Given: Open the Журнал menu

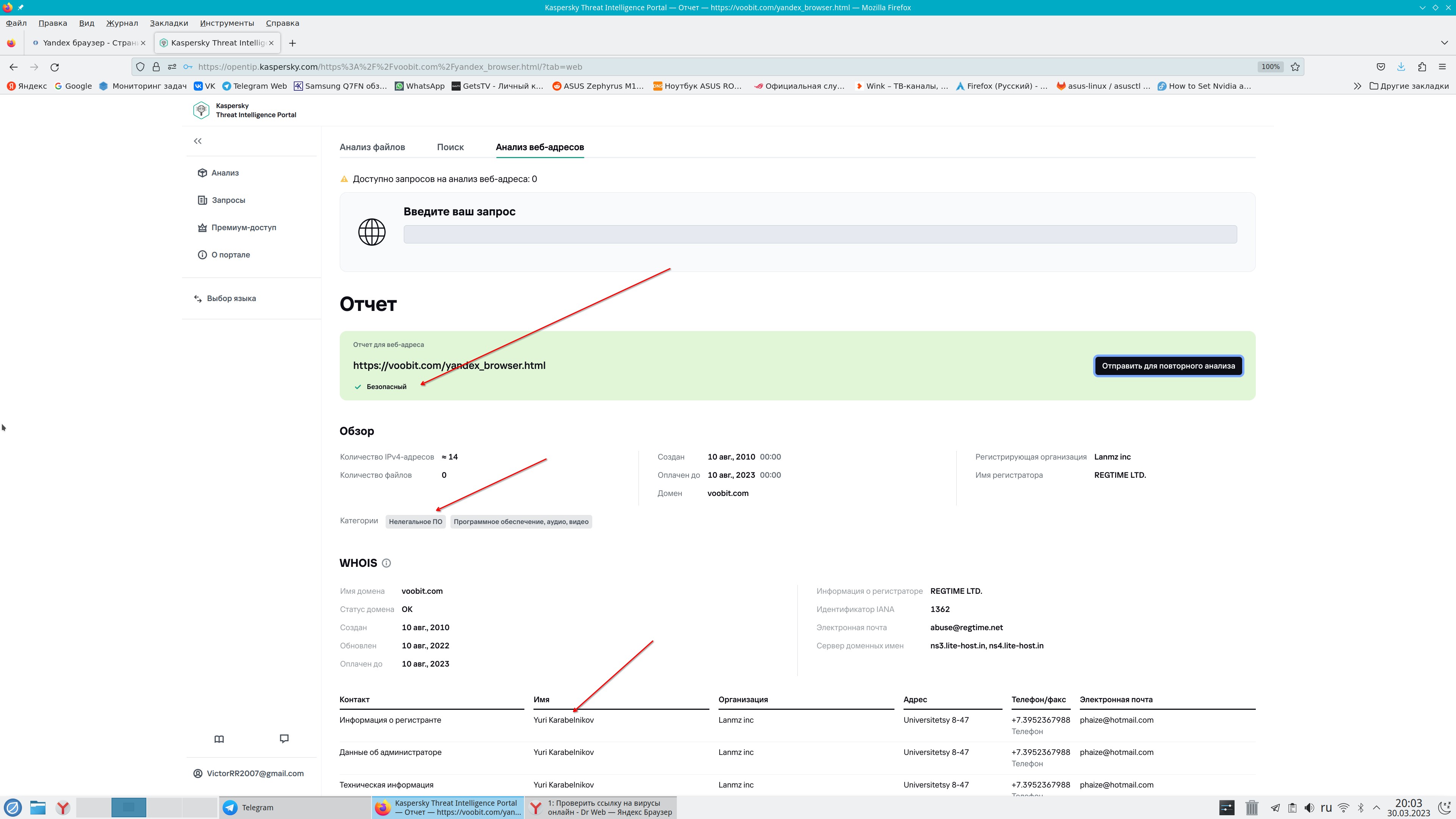Looking at the screenshot, I should (x=121, y=23).
